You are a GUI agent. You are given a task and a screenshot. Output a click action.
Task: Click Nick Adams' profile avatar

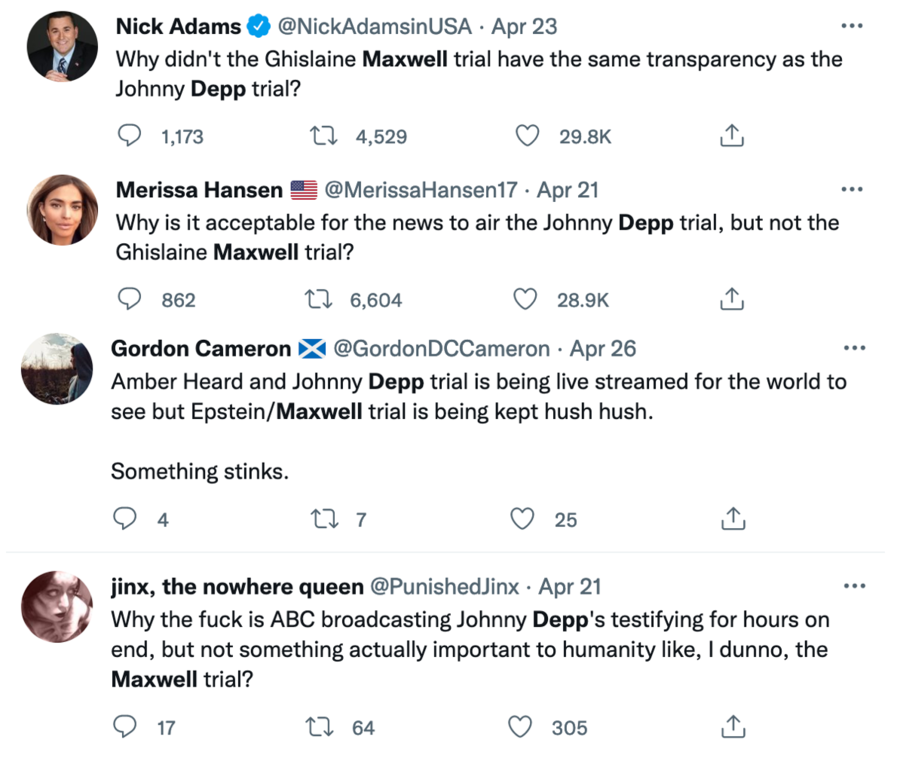[62, 47]
